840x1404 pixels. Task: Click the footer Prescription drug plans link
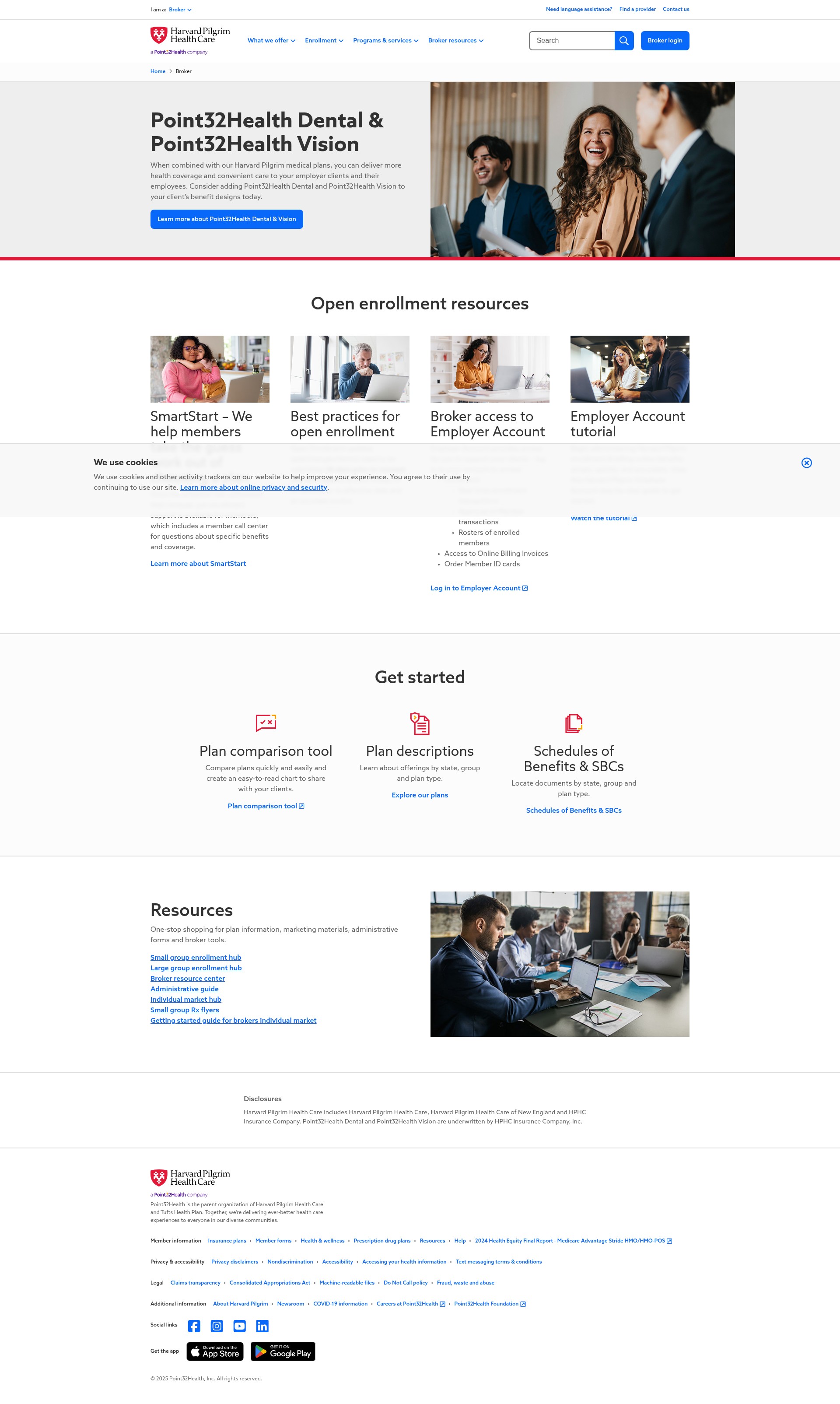[x=382, y=1241]
